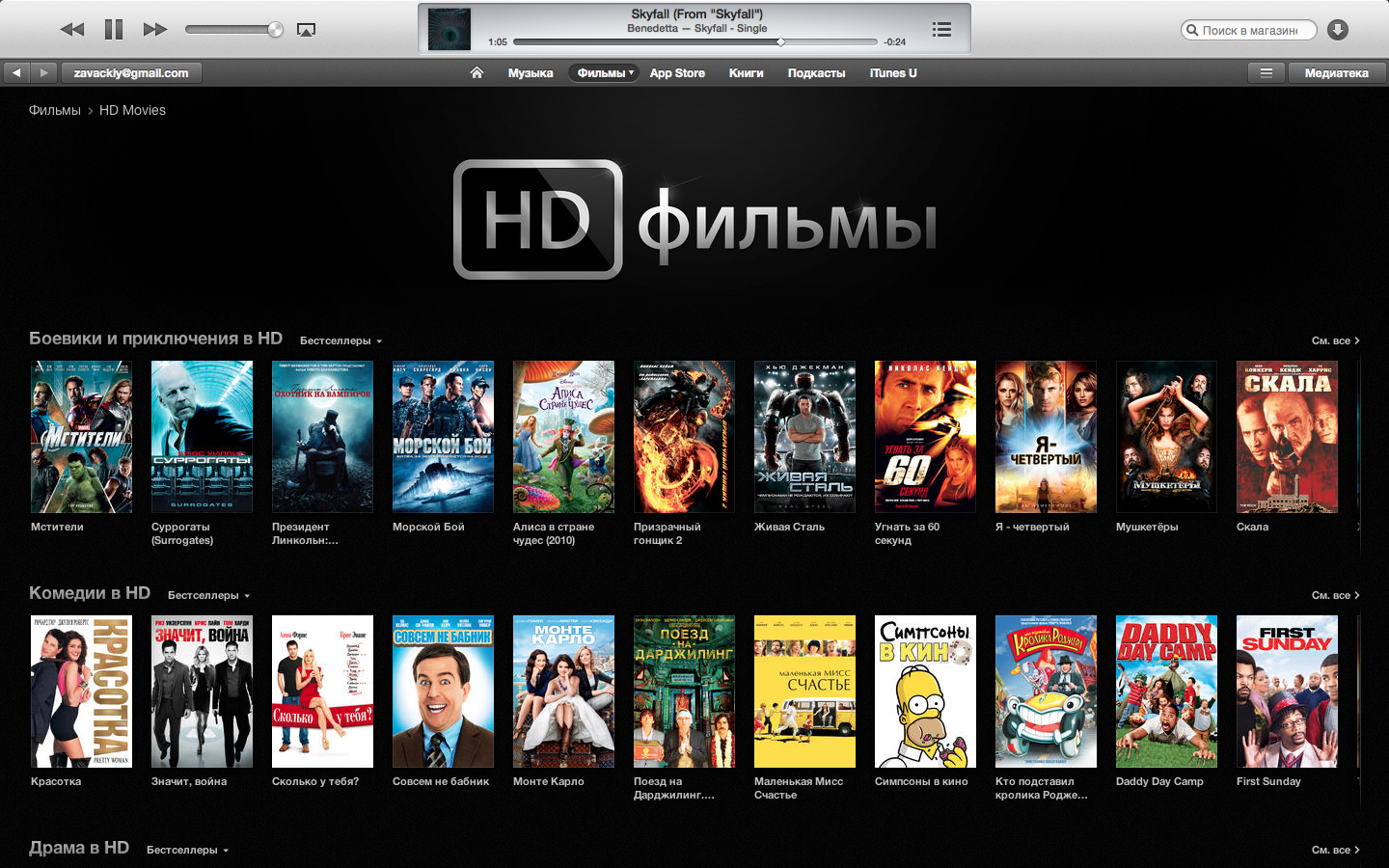The height and width of the screenshot is (868, 1389).
Task: Open the Мушкетёры movie poster
Action: point(1166,437)
